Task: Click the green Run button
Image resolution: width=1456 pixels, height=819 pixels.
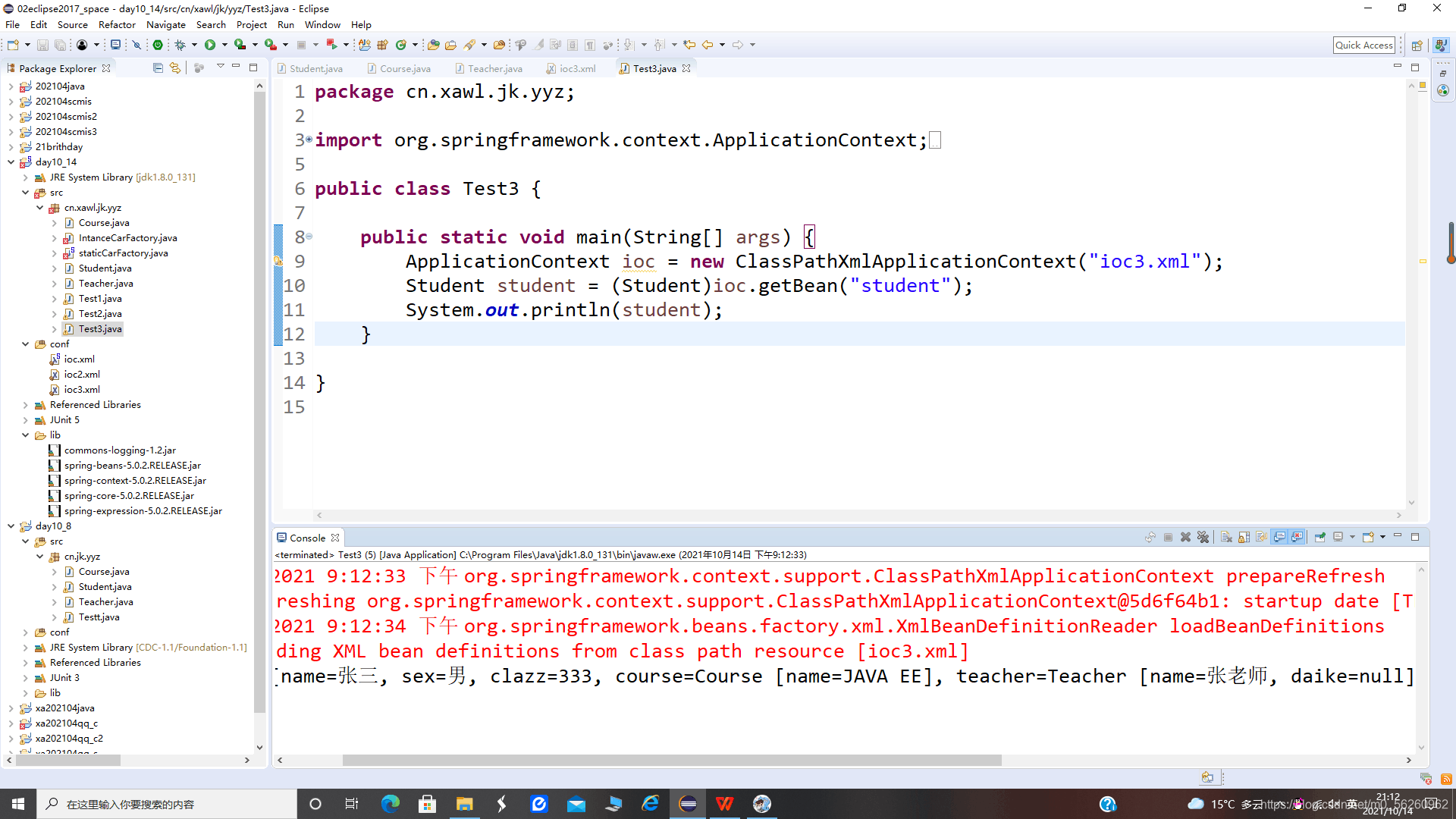Action: [210, 45]
